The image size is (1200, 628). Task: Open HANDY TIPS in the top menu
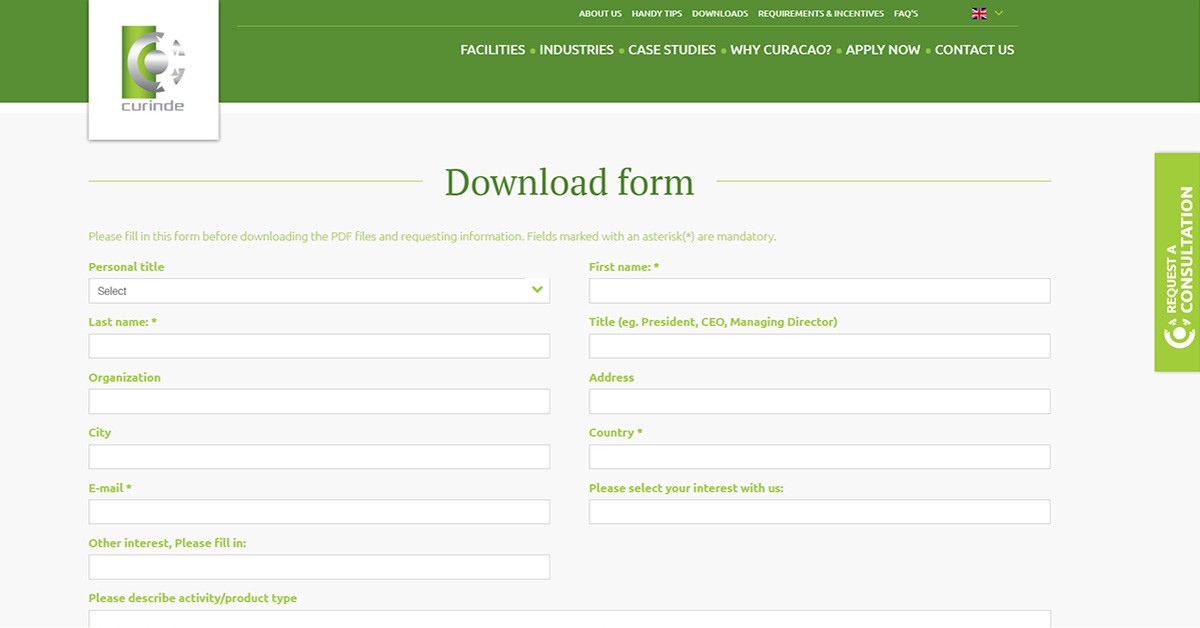pos(656,13)
